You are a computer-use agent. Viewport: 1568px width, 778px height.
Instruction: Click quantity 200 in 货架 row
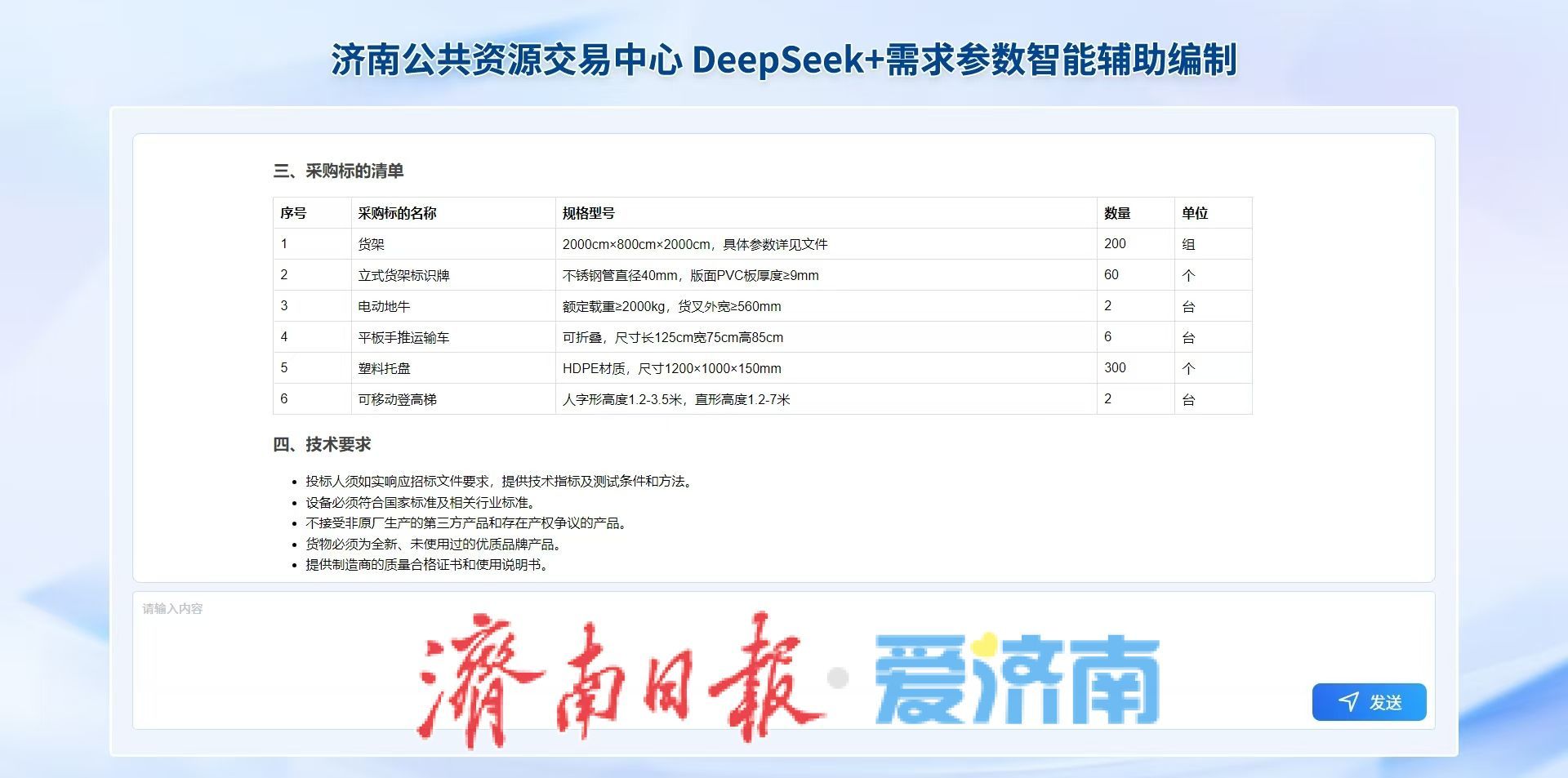(1115, 243)
